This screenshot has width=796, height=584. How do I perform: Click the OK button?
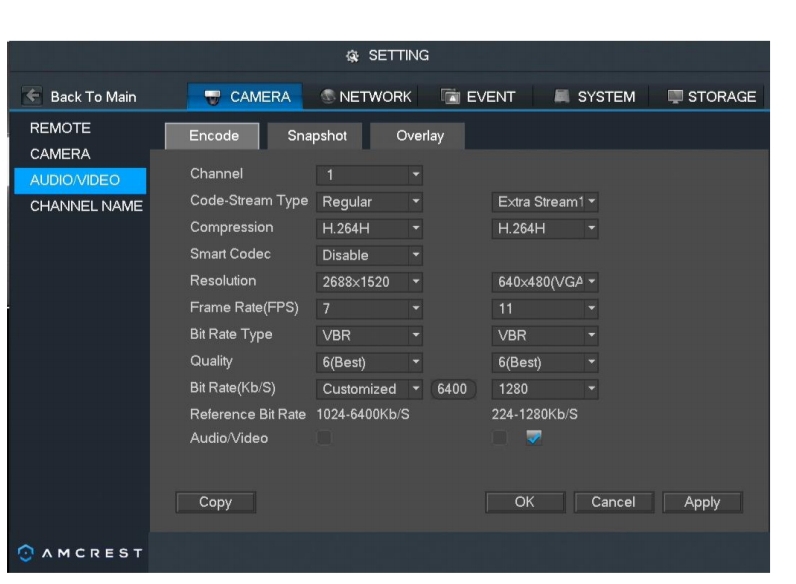[x=525, y=502]
